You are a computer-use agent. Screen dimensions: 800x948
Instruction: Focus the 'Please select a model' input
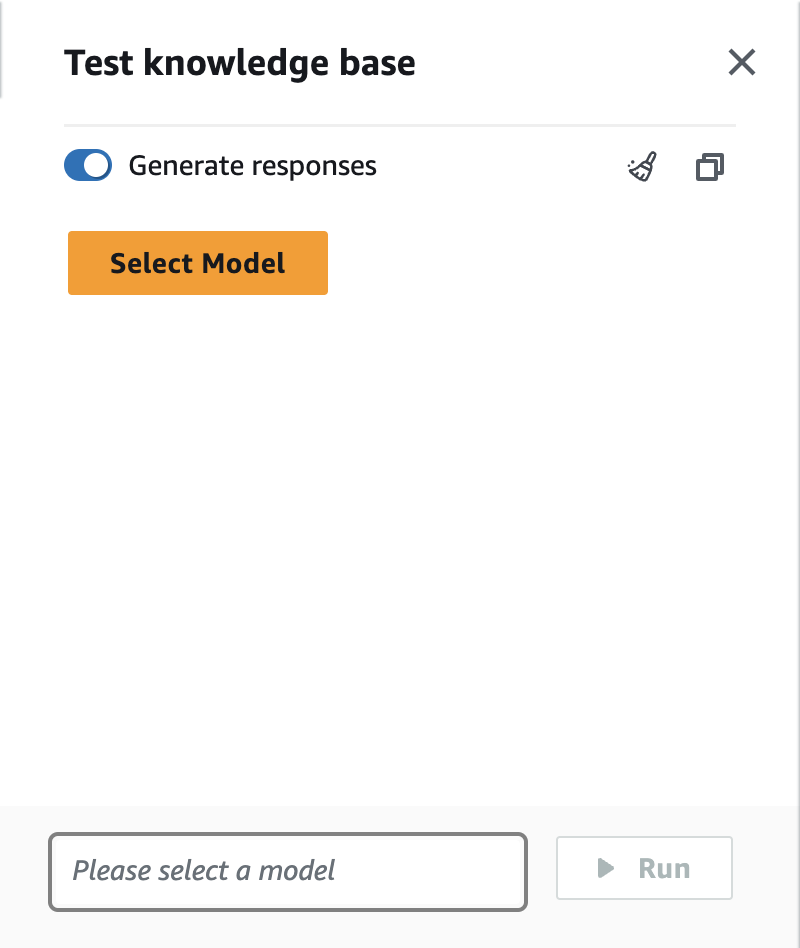287,871
